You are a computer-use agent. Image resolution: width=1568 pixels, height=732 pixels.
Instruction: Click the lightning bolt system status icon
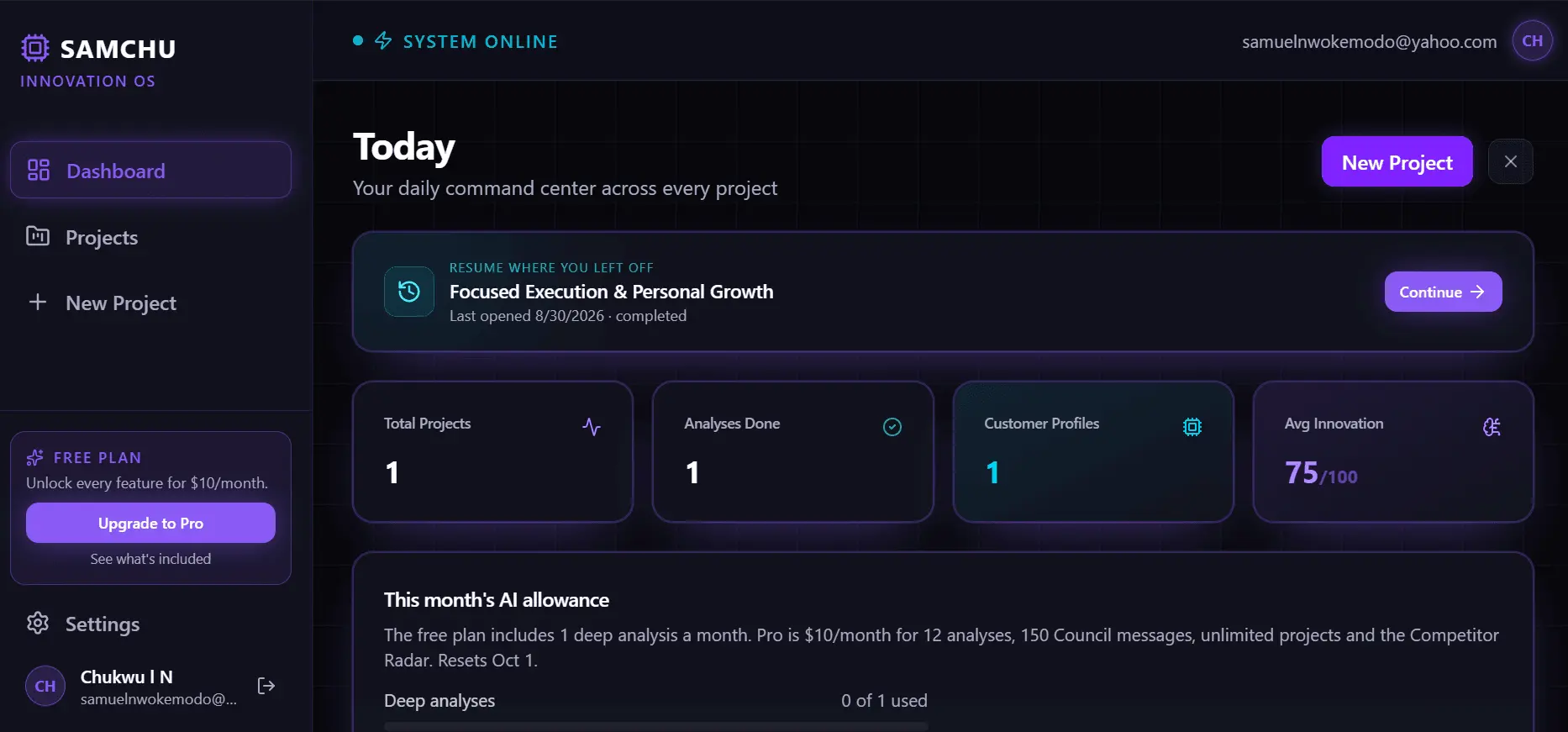[383, 40]
